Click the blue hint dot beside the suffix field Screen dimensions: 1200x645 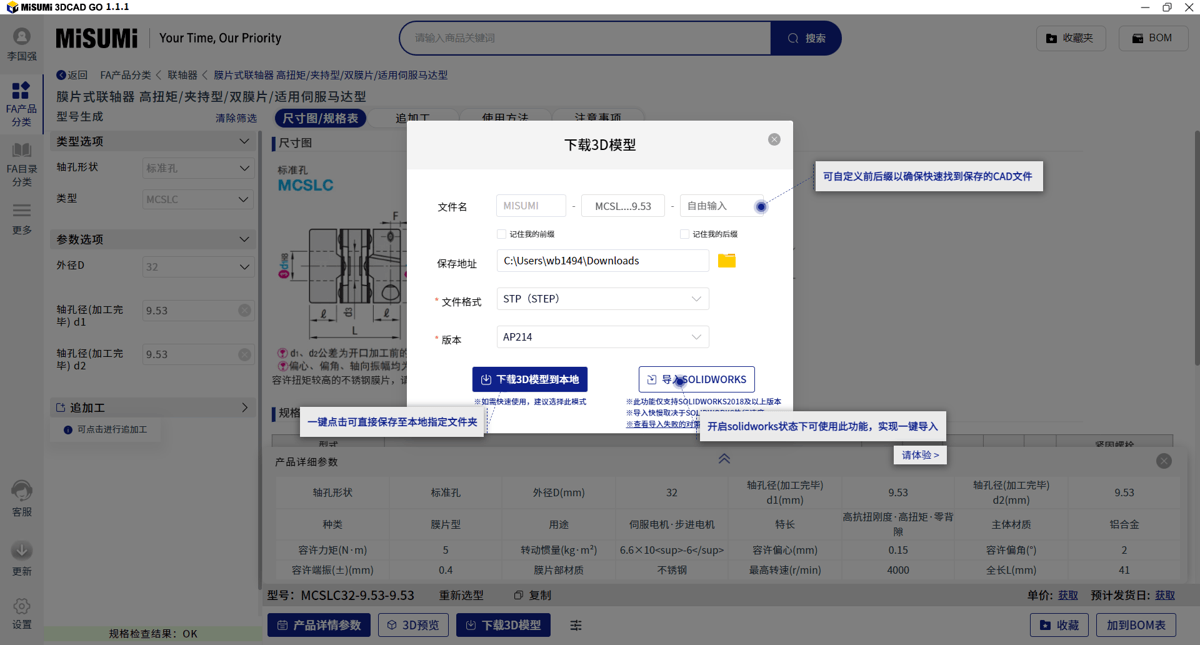point(761,207)
